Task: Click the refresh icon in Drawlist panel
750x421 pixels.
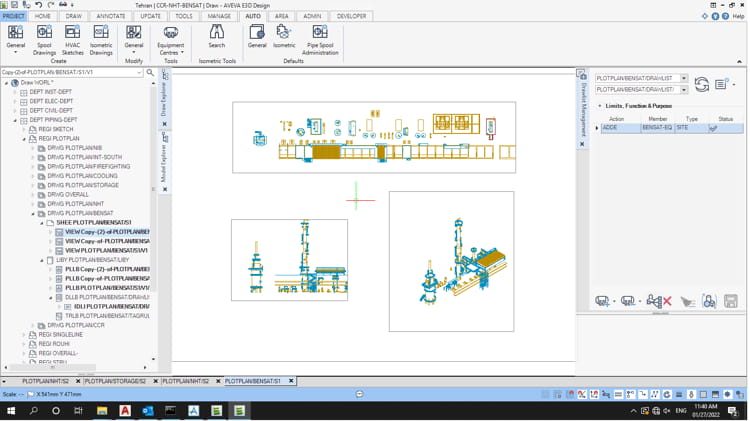Action: pyautogui.click(x=702, y=84)
